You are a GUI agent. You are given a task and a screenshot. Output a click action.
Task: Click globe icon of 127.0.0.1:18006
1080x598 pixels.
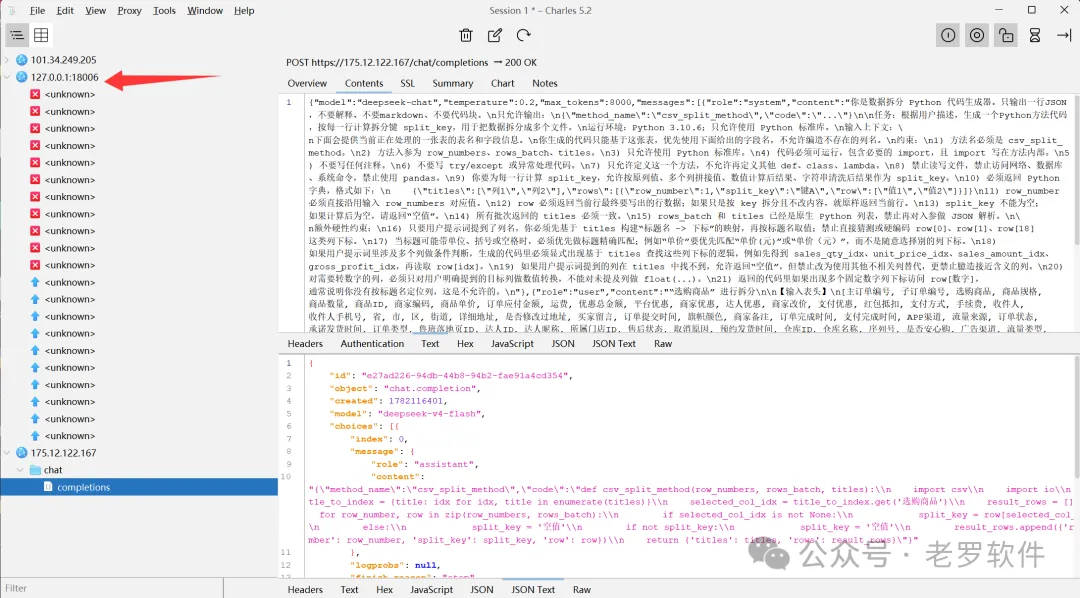click(21, 77)
